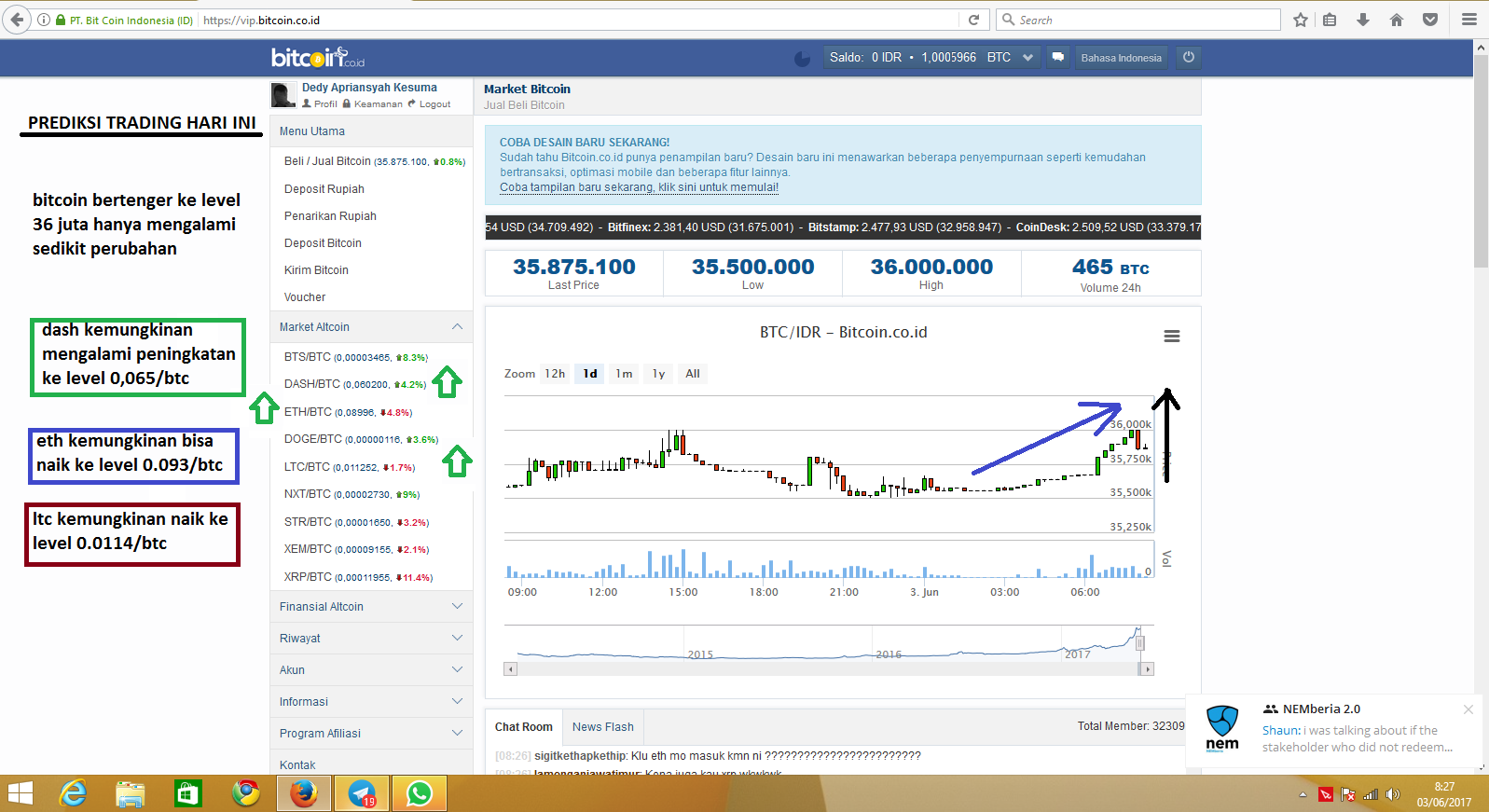The width and height of the screenshot is (1489, 812).
Task: Go back using the browser back arrow
Action: 17,20
